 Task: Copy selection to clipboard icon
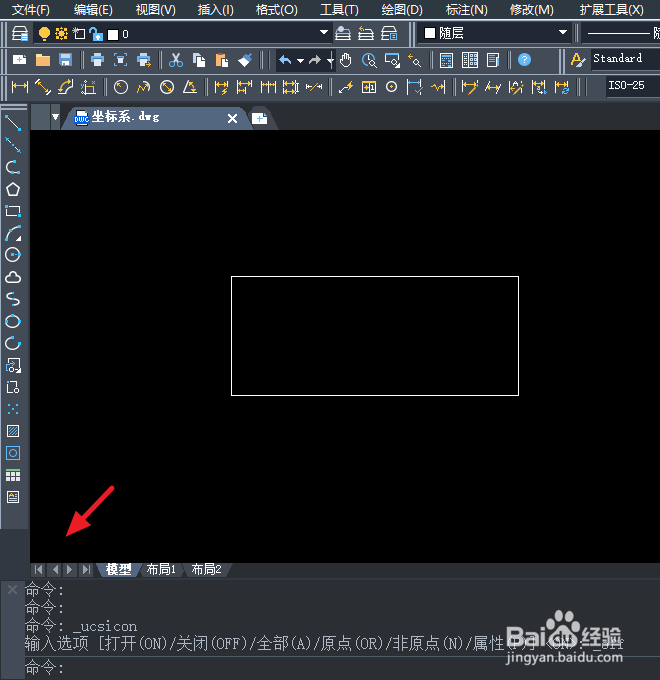point(199,60)
